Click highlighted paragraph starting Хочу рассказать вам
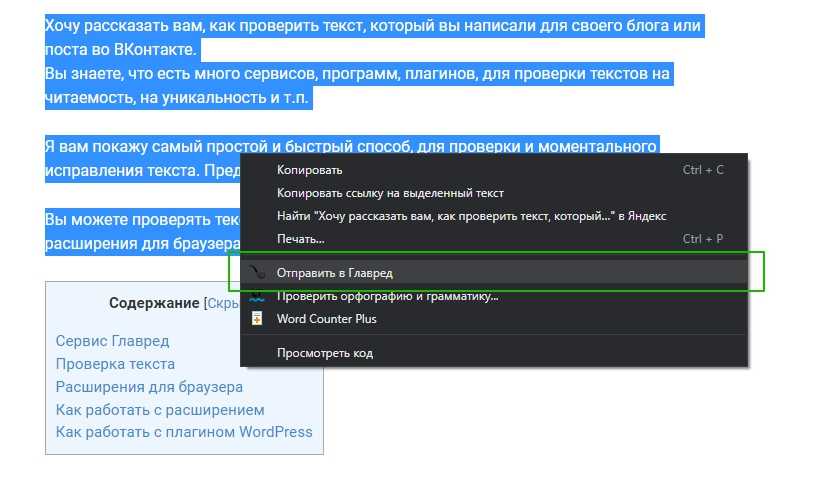This screenshot has width=821, height=478. 372,26
